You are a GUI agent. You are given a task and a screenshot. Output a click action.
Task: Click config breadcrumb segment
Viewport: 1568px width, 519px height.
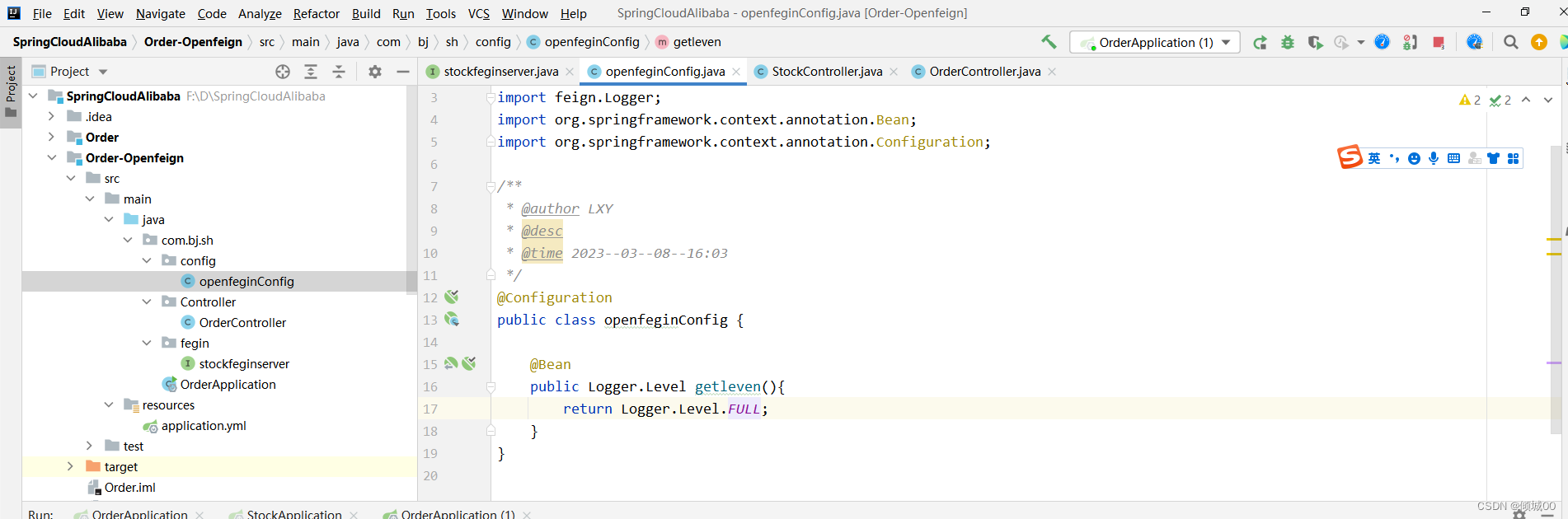click(493, 42)
